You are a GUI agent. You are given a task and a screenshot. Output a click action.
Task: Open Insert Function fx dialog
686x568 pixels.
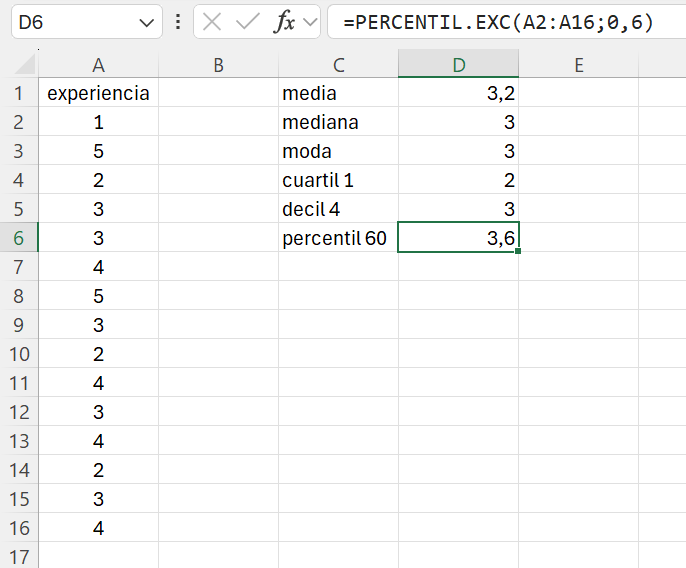coord(285,22)
